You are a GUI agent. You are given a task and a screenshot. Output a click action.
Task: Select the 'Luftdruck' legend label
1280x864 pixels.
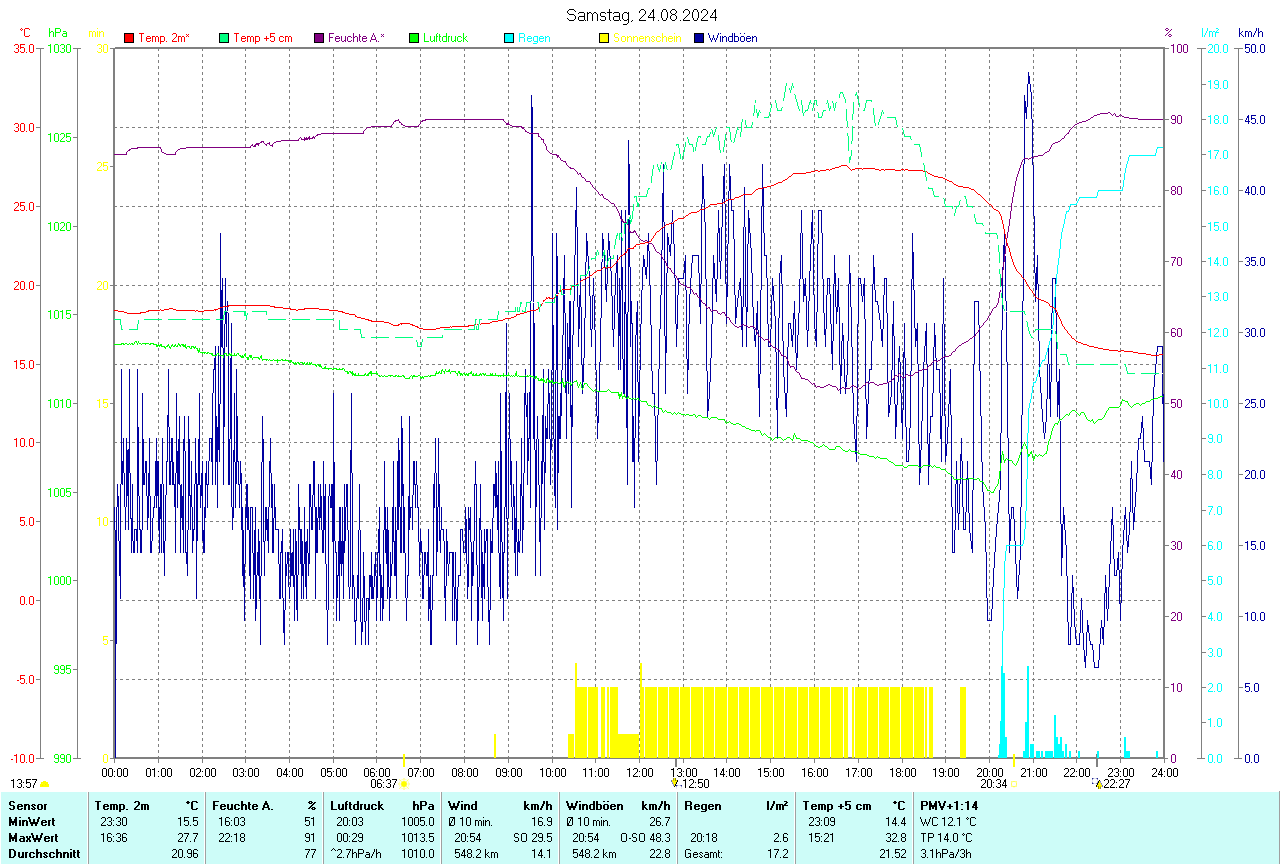click(446, 38)
